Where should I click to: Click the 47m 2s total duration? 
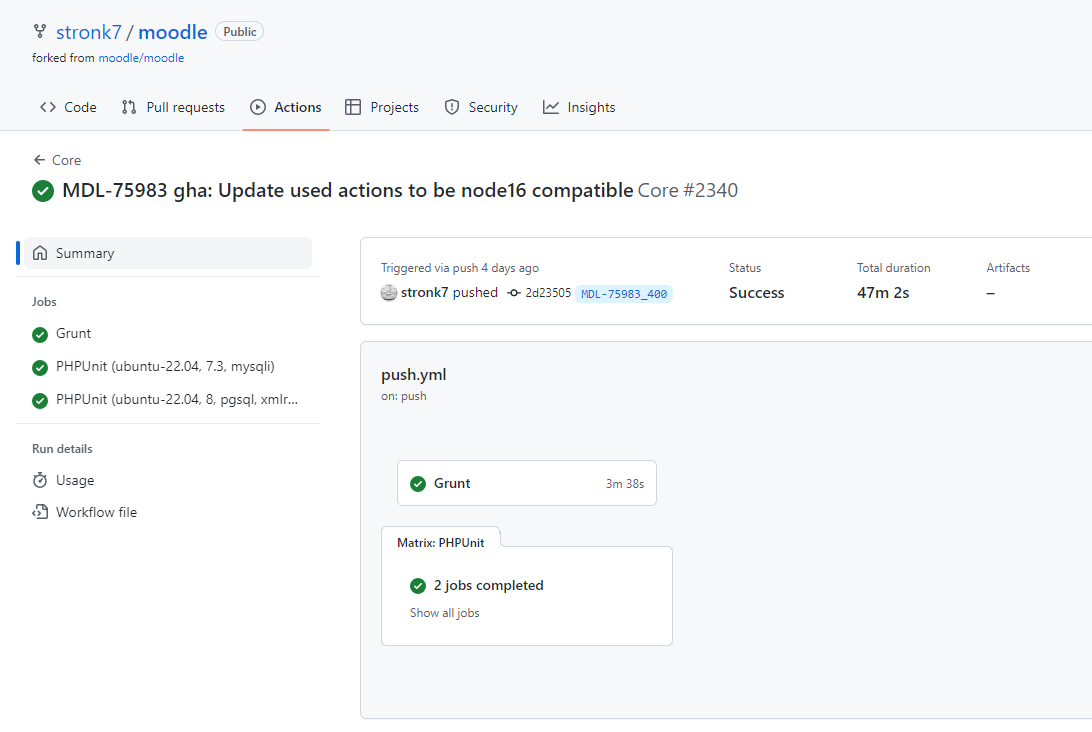point(883,293)
